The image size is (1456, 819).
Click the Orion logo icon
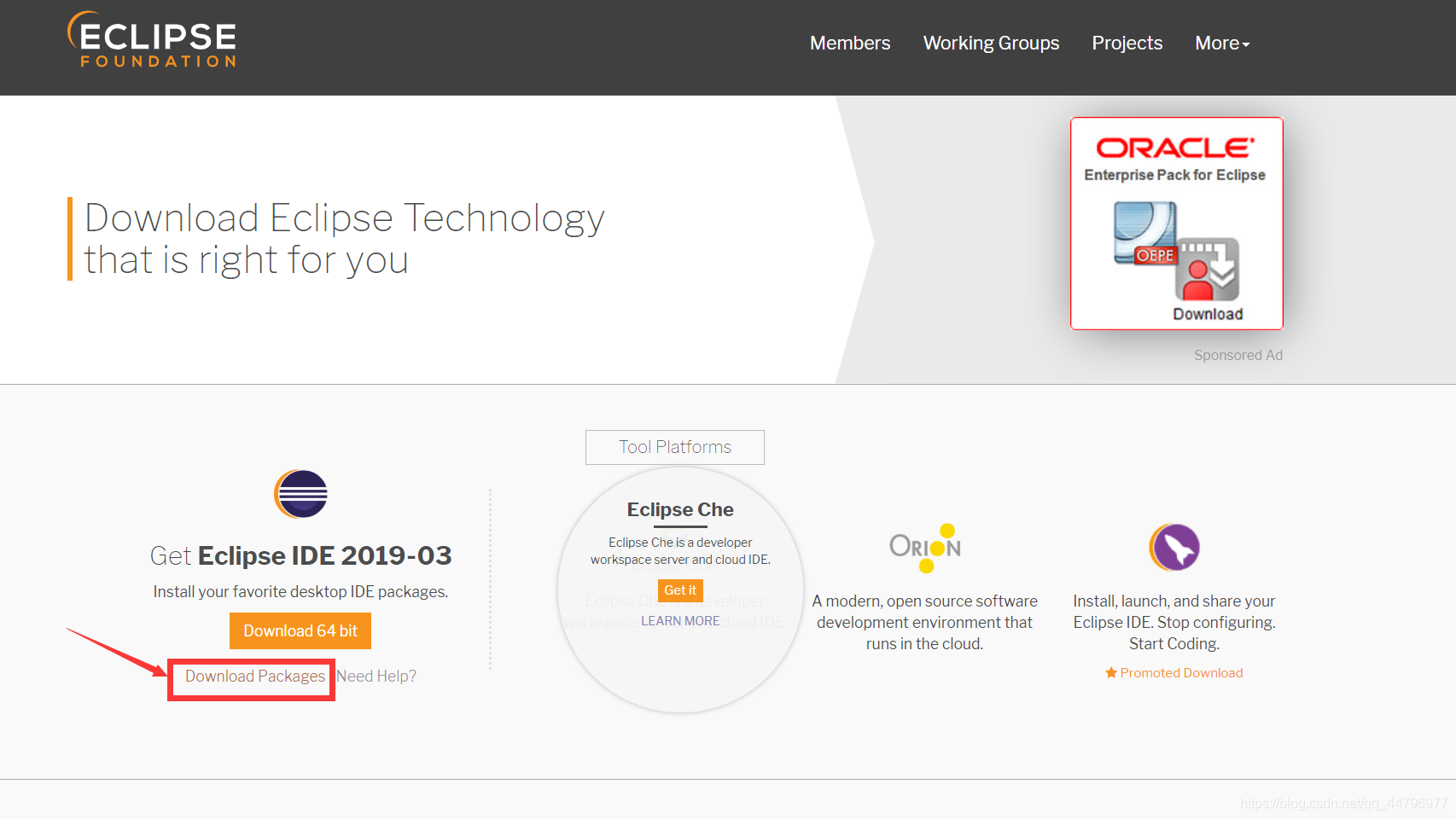[925, 548]
